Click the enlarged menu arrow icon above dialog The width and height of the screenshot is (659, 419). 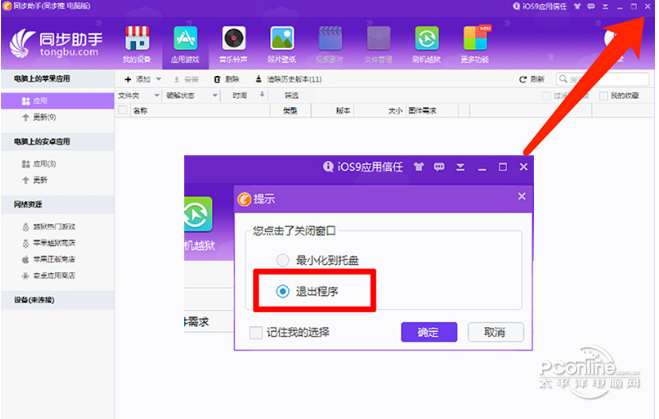pos(461,167)
